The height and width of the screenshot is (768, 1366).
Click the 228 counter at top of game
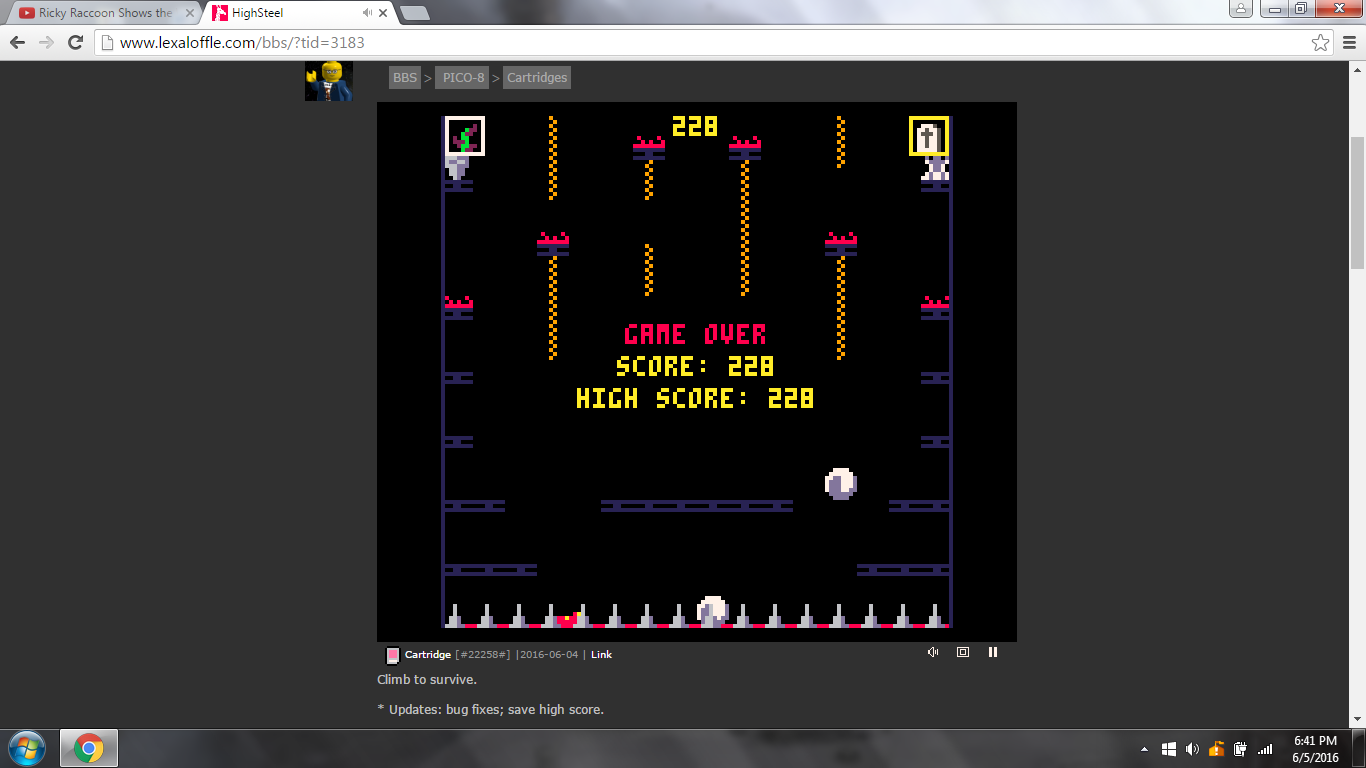click(x=695, y=126)
